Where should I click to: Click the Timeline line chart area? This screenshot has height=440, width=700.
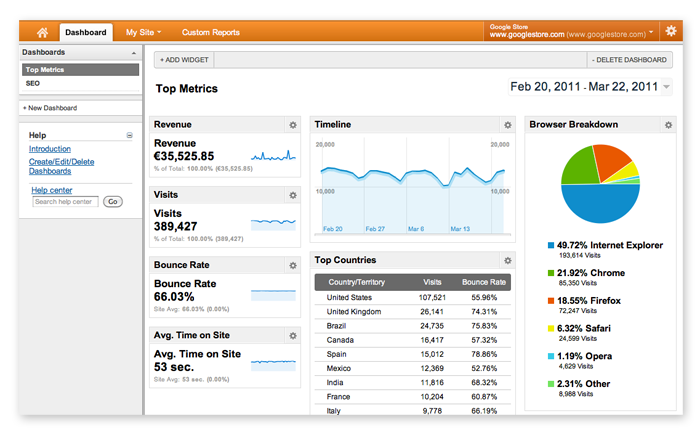coord(412,185)
